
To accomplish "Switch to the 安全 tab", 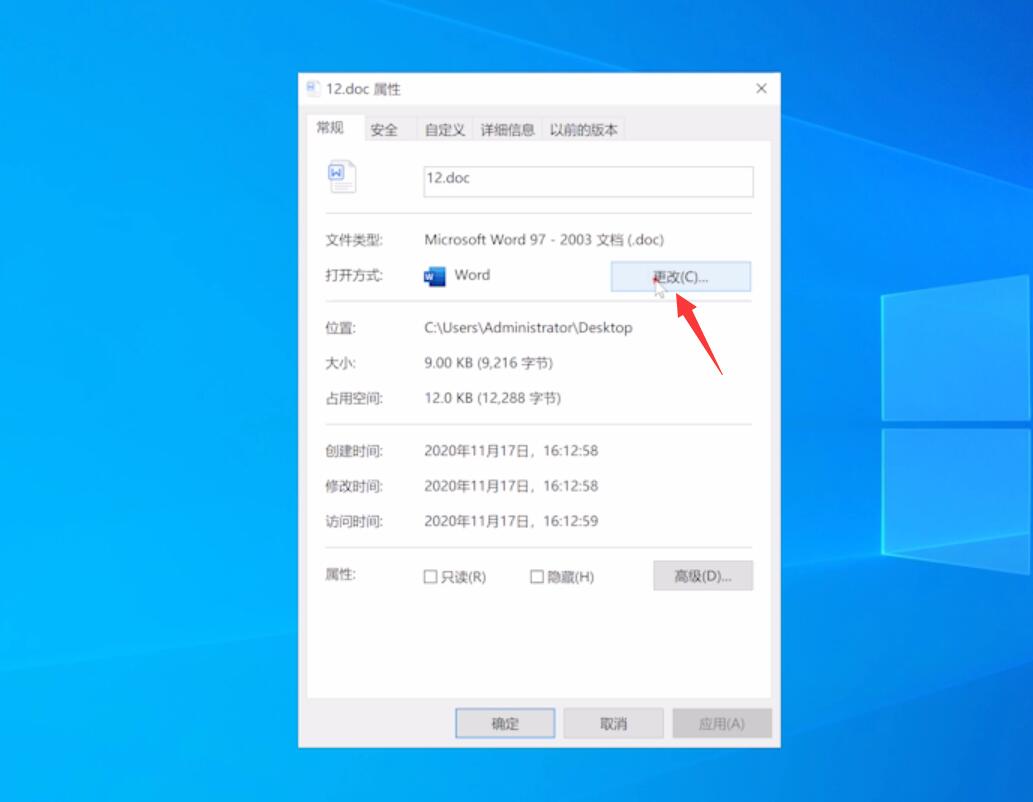I will click(385, 128).
